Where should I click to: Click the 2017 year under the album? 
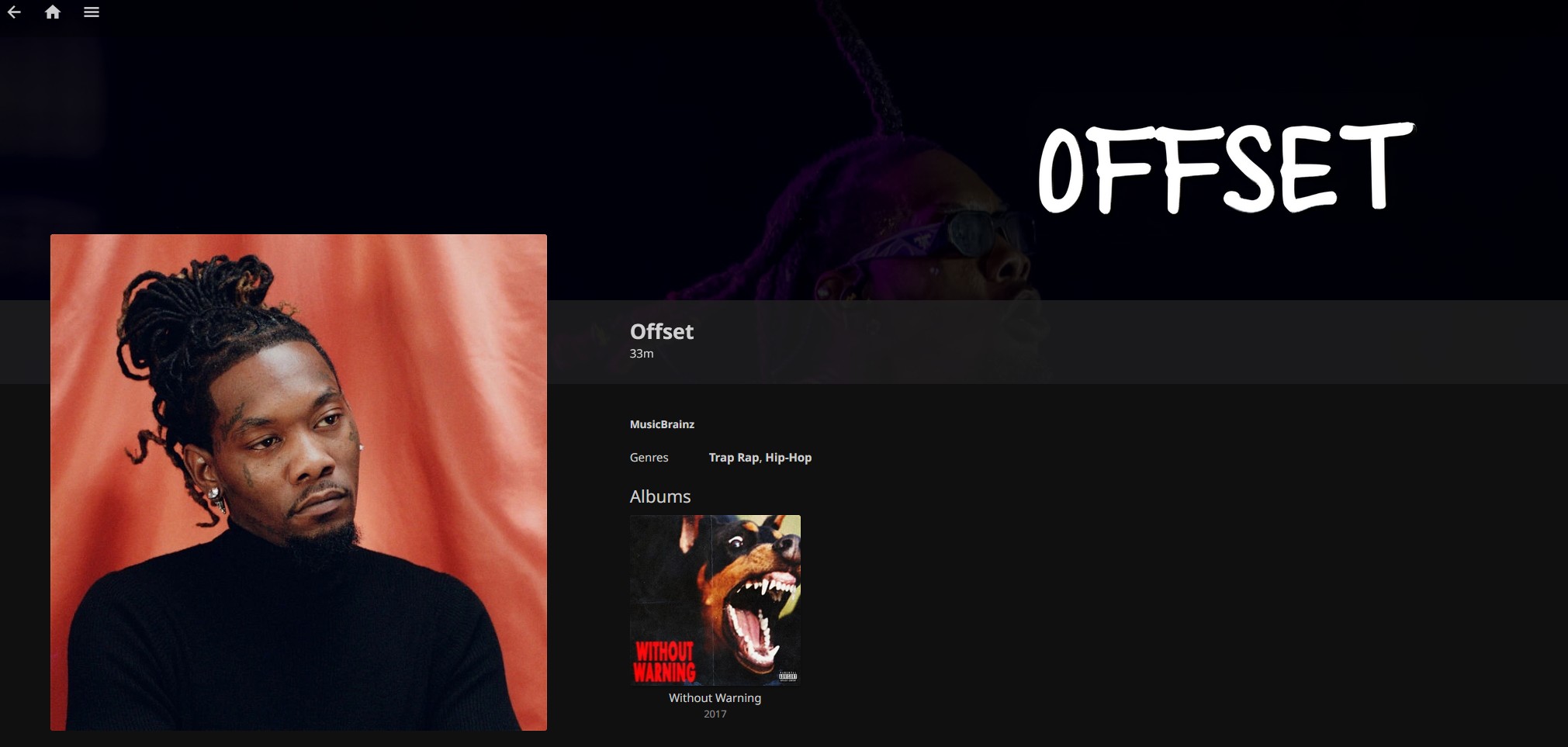715,714
